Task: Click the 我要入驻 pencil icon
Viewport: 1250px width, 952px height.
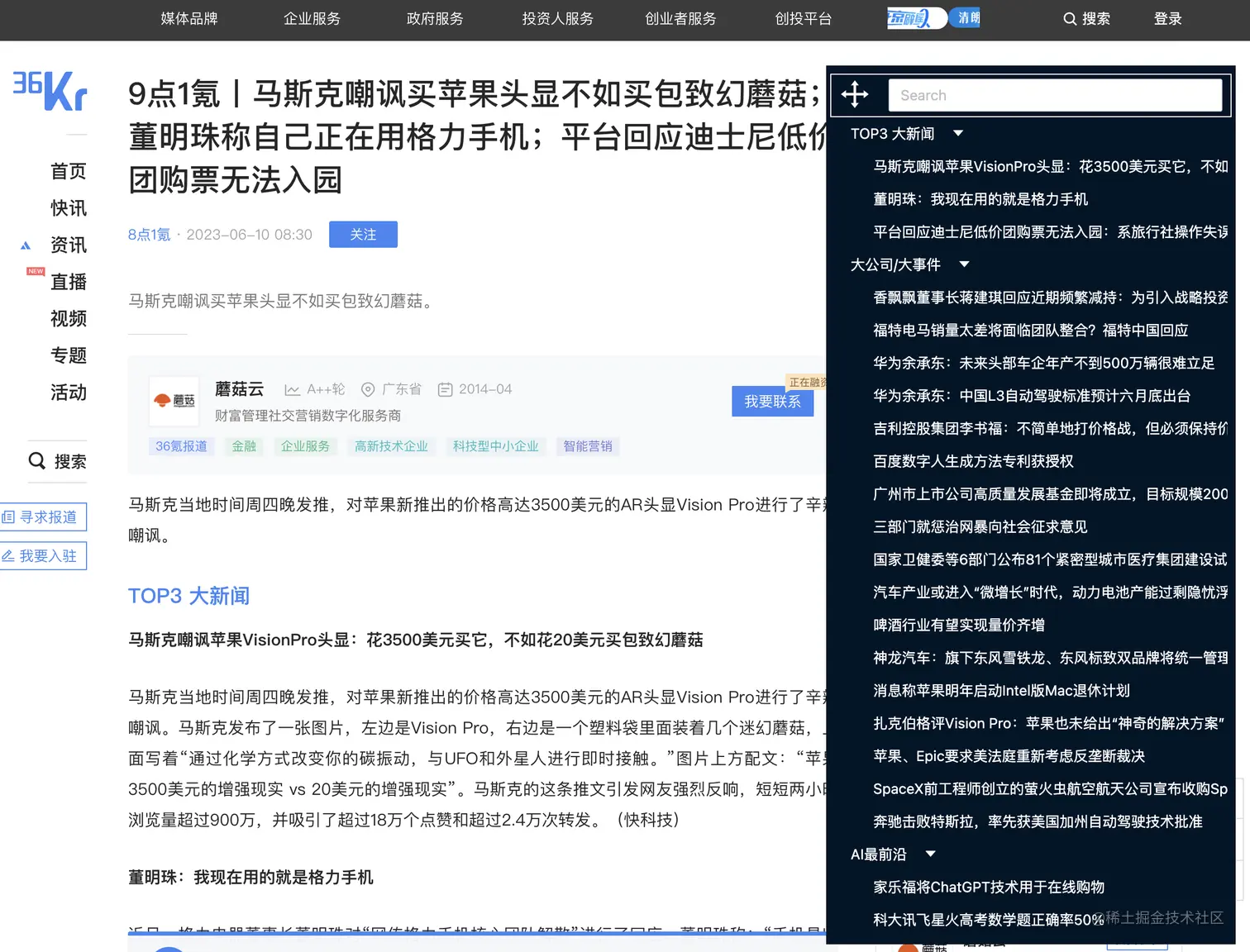Action: [x=8, y=556]
